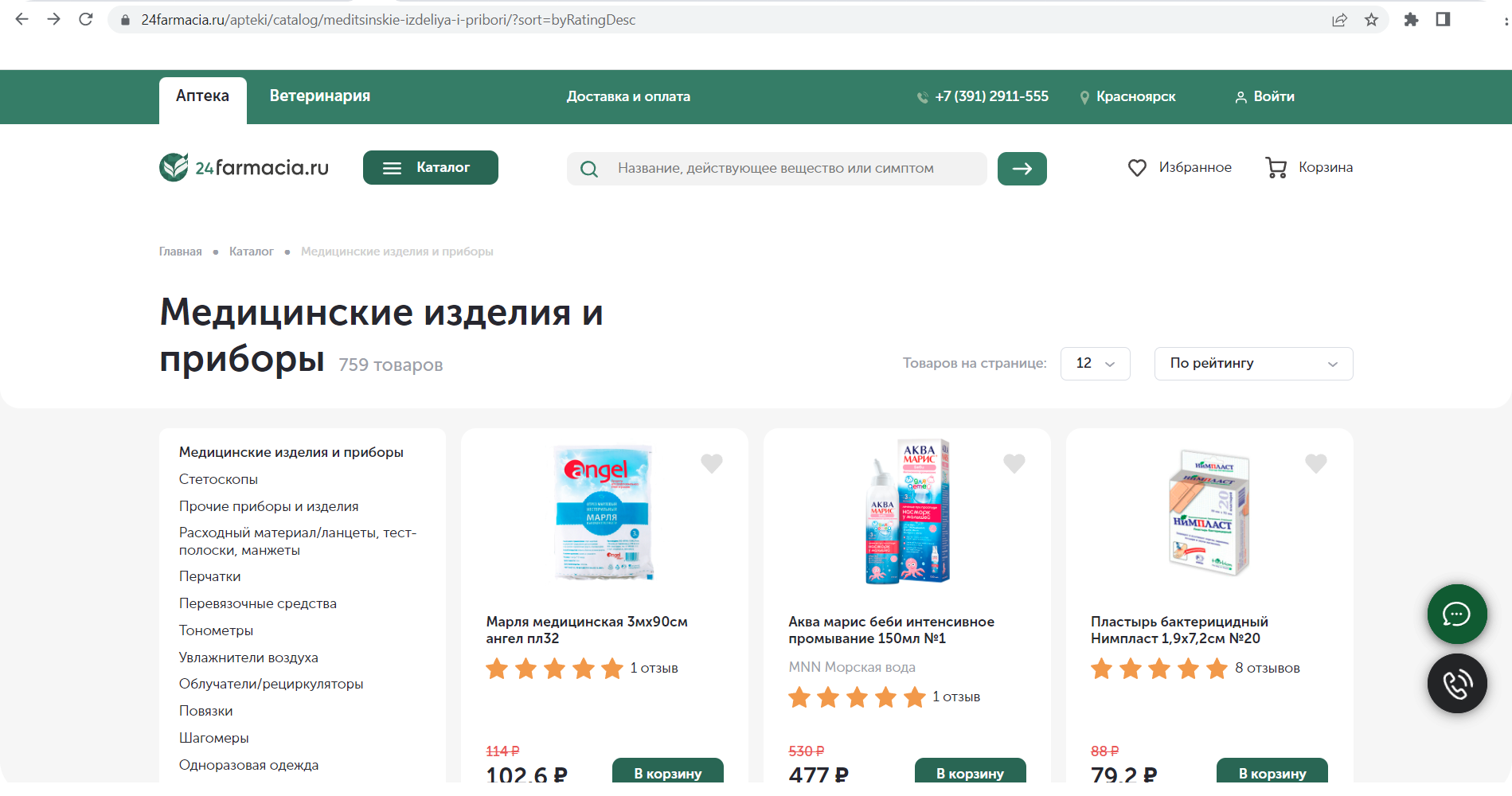Click the search submit arrow
The image size is (1512, 796).
[x=1022, y=168]
